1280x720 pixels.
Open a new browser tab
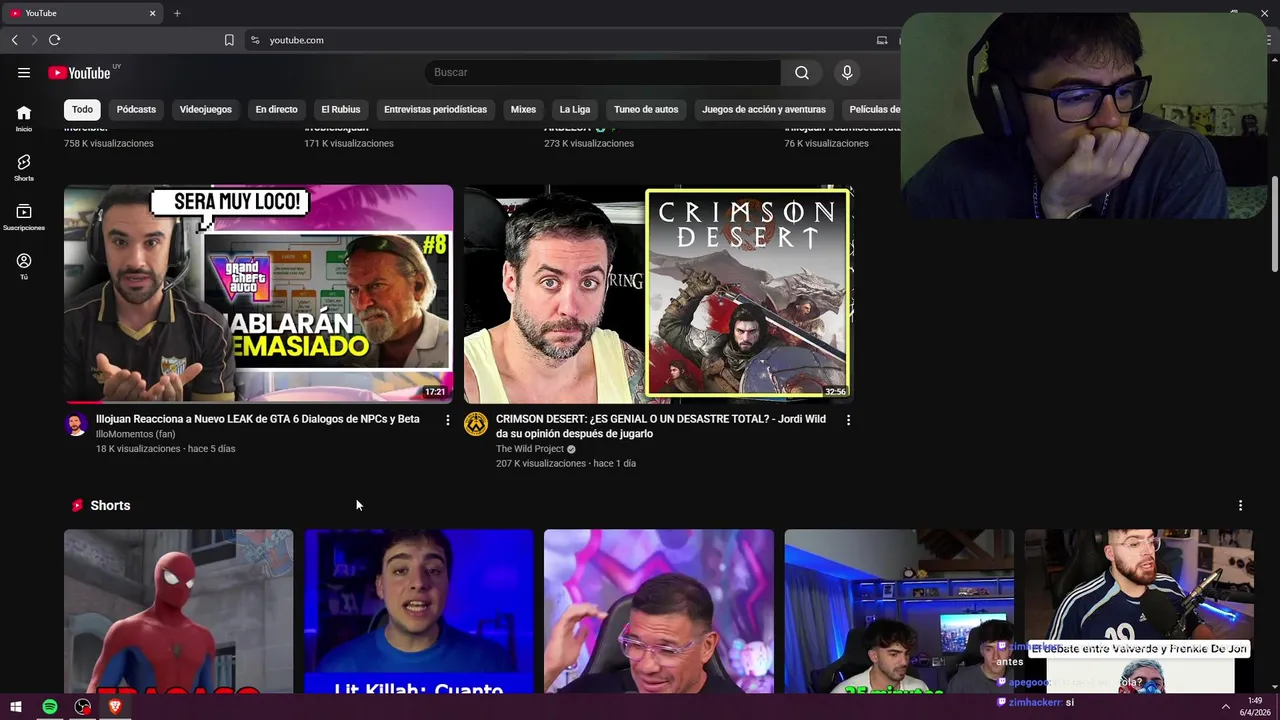tap(177, 13)
